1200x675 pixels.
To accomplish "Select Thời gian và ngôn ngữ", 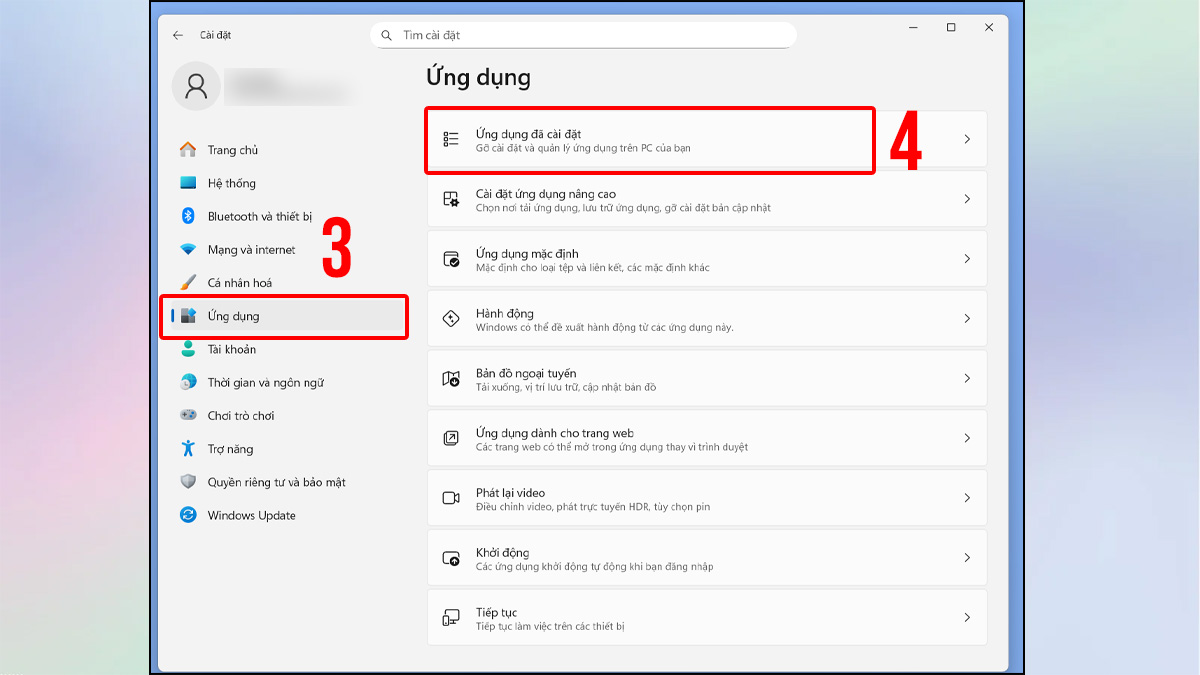I will (x=287, y=382).
